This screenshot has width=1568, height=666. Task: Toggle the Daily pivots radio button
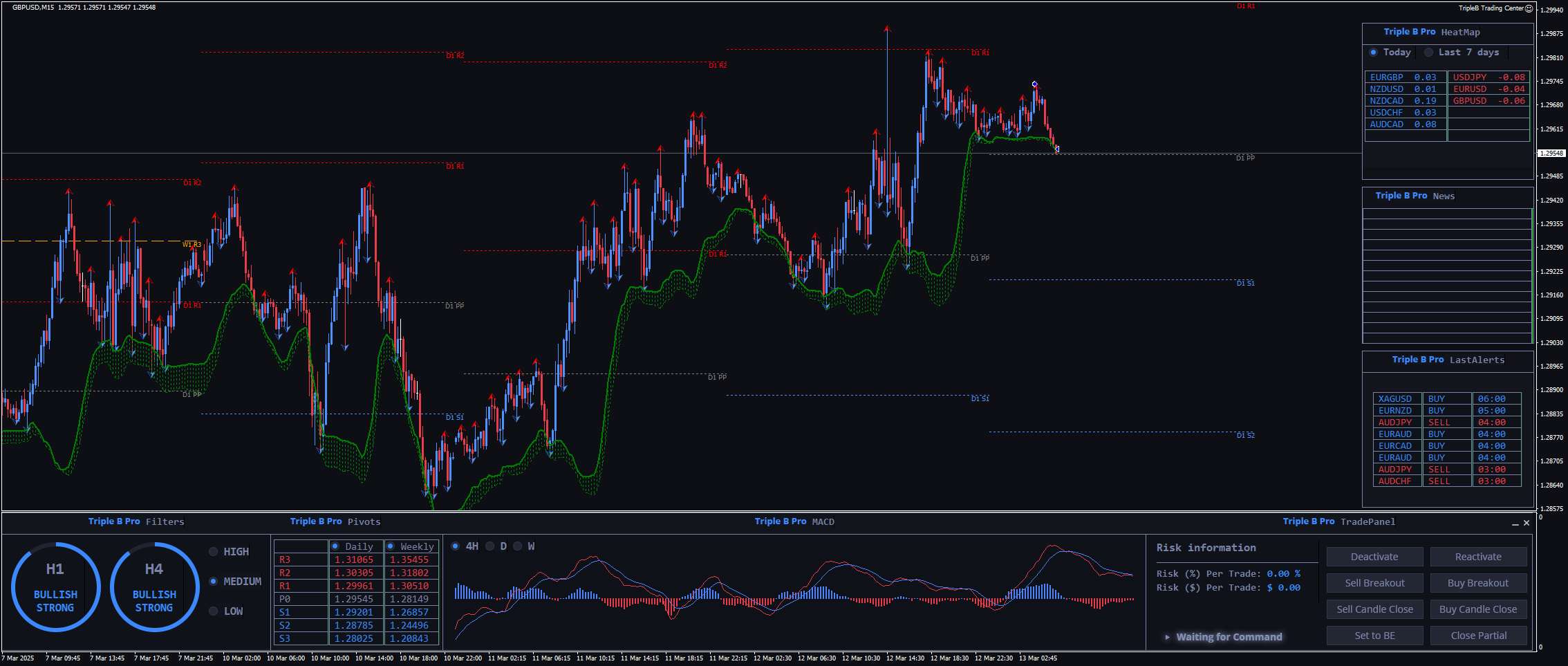click(x=335, y=546)
